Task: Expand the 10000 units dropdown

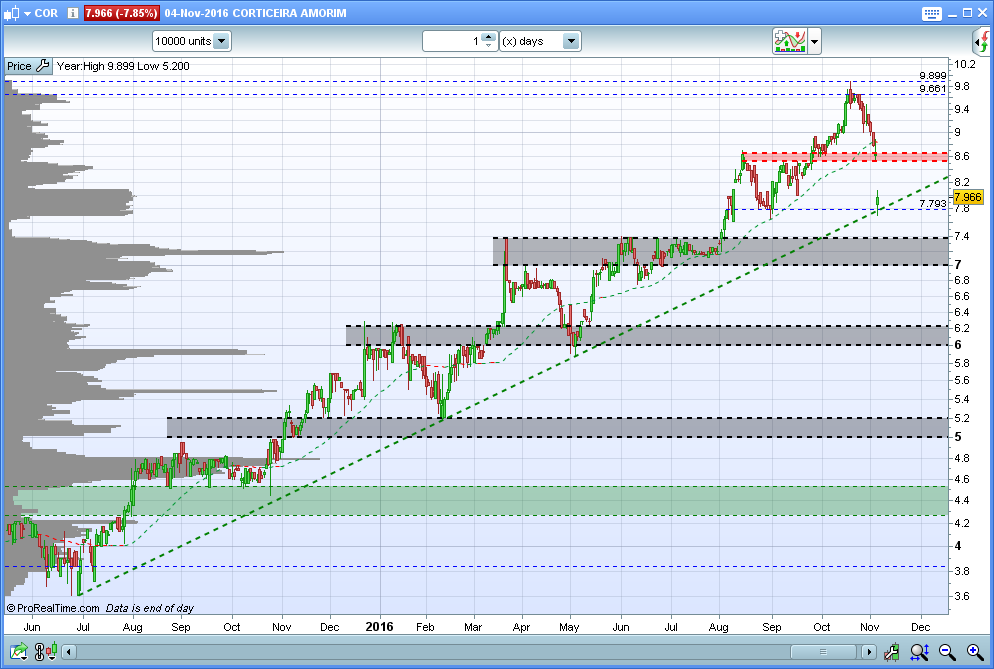Action: tap(191, 41)
